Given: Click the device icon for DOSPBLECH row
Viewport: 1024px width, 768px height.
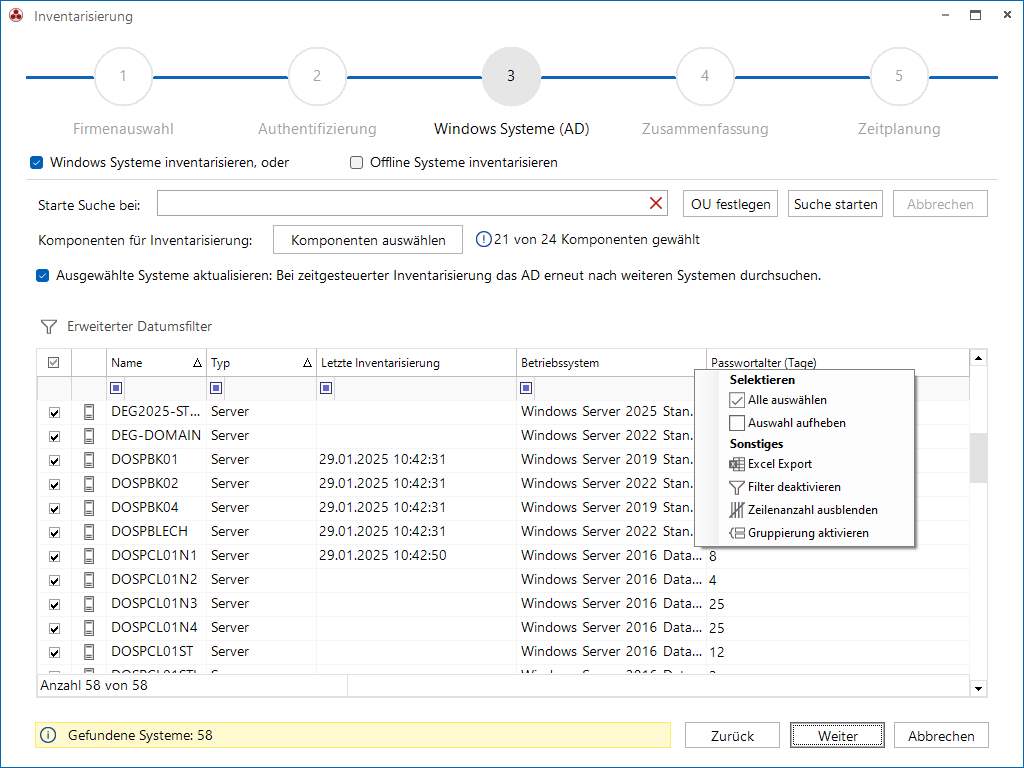Looking at the screenshot, I should (89, 532).
